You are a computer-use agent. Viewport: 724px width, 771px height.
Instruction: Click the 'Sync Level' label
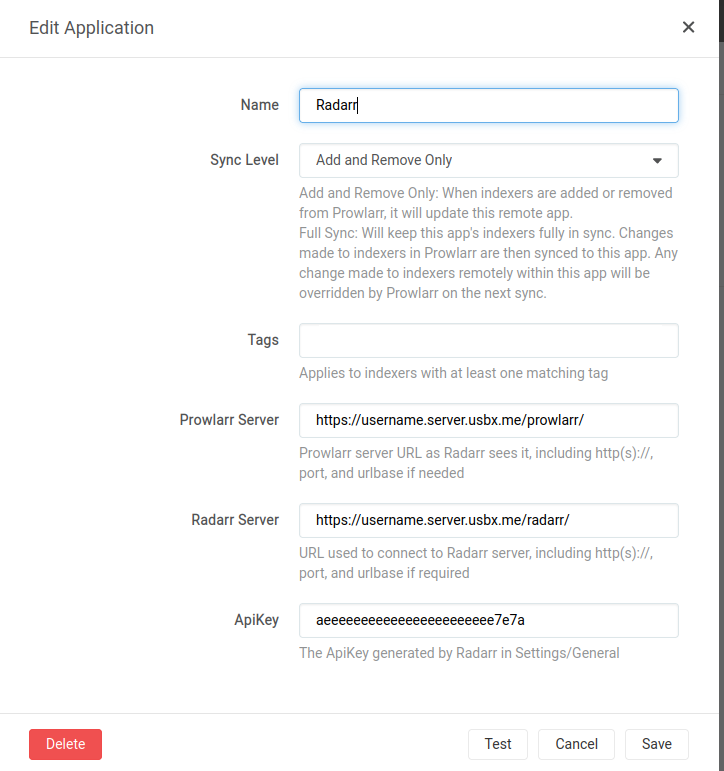pos(244,160)
